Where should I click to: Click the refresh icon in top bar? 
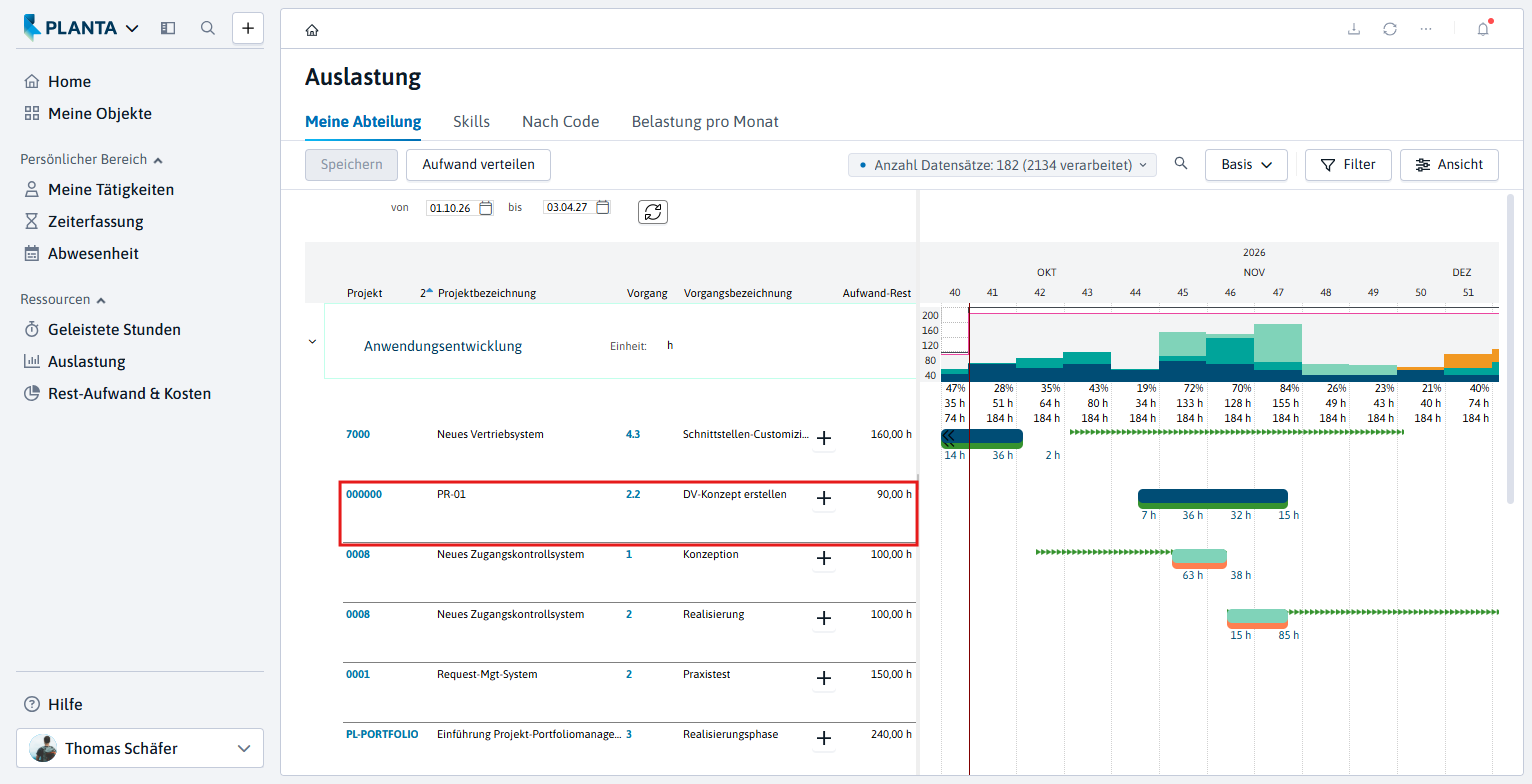(1390, 29)
